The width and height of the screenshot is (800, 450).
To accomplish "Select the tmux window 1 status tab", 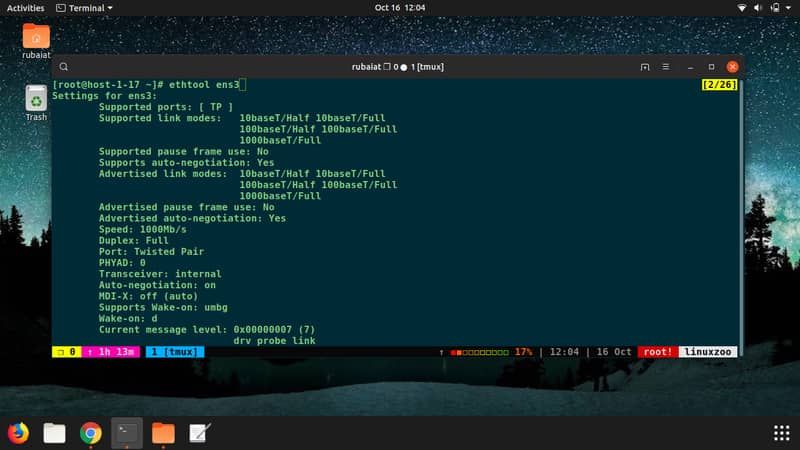I will tap(173, 352).
